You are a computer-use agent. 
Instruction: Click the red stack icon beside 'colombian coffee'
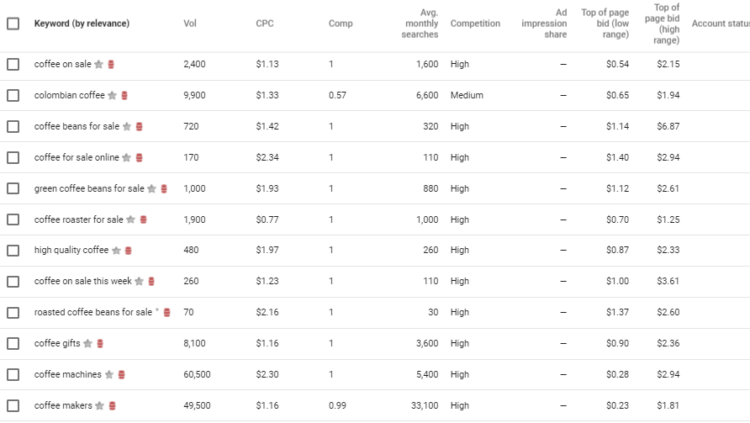(125, 96)
